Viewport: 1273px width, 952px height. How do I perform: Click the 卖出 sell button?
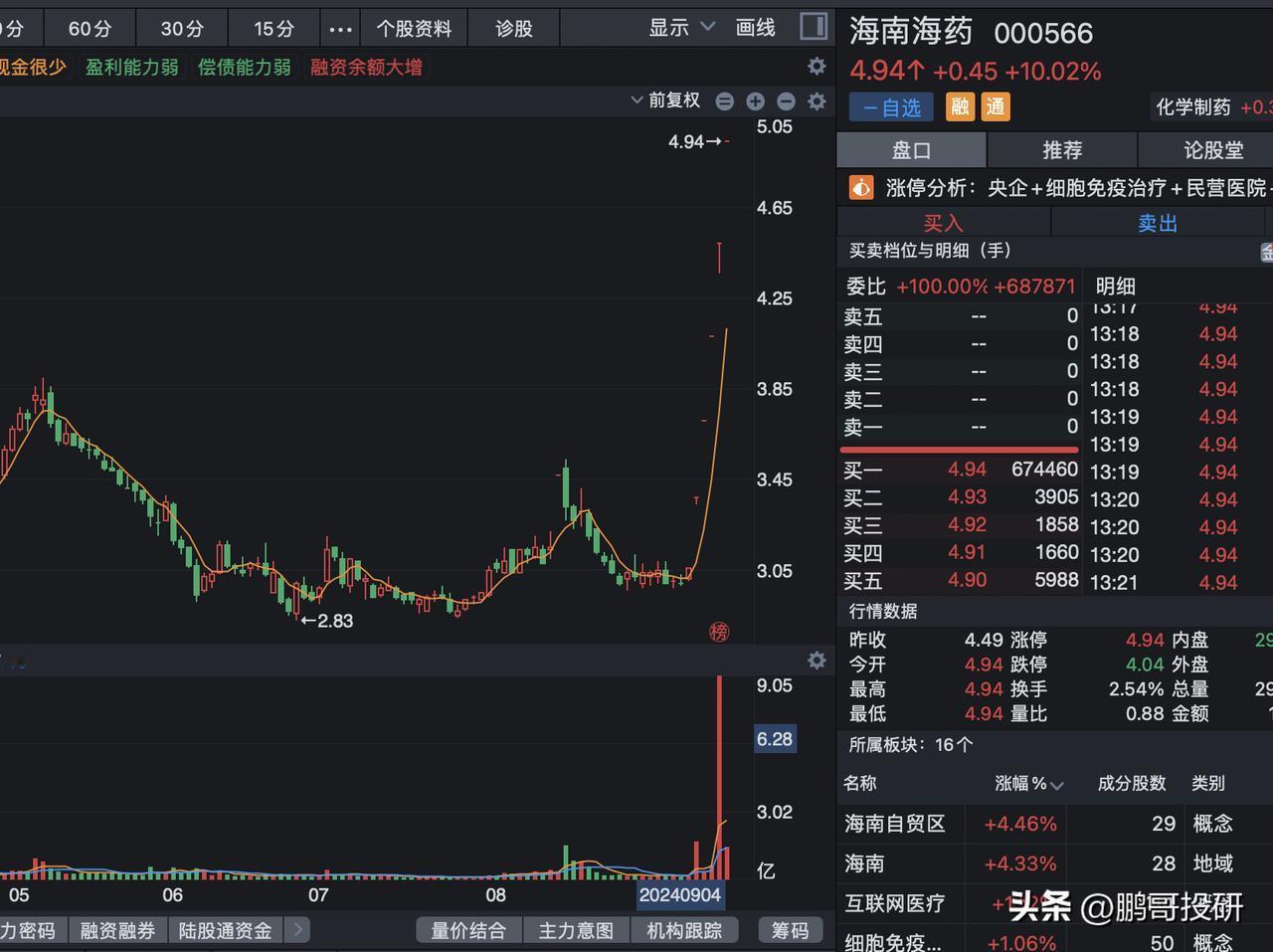(1158, 223)
